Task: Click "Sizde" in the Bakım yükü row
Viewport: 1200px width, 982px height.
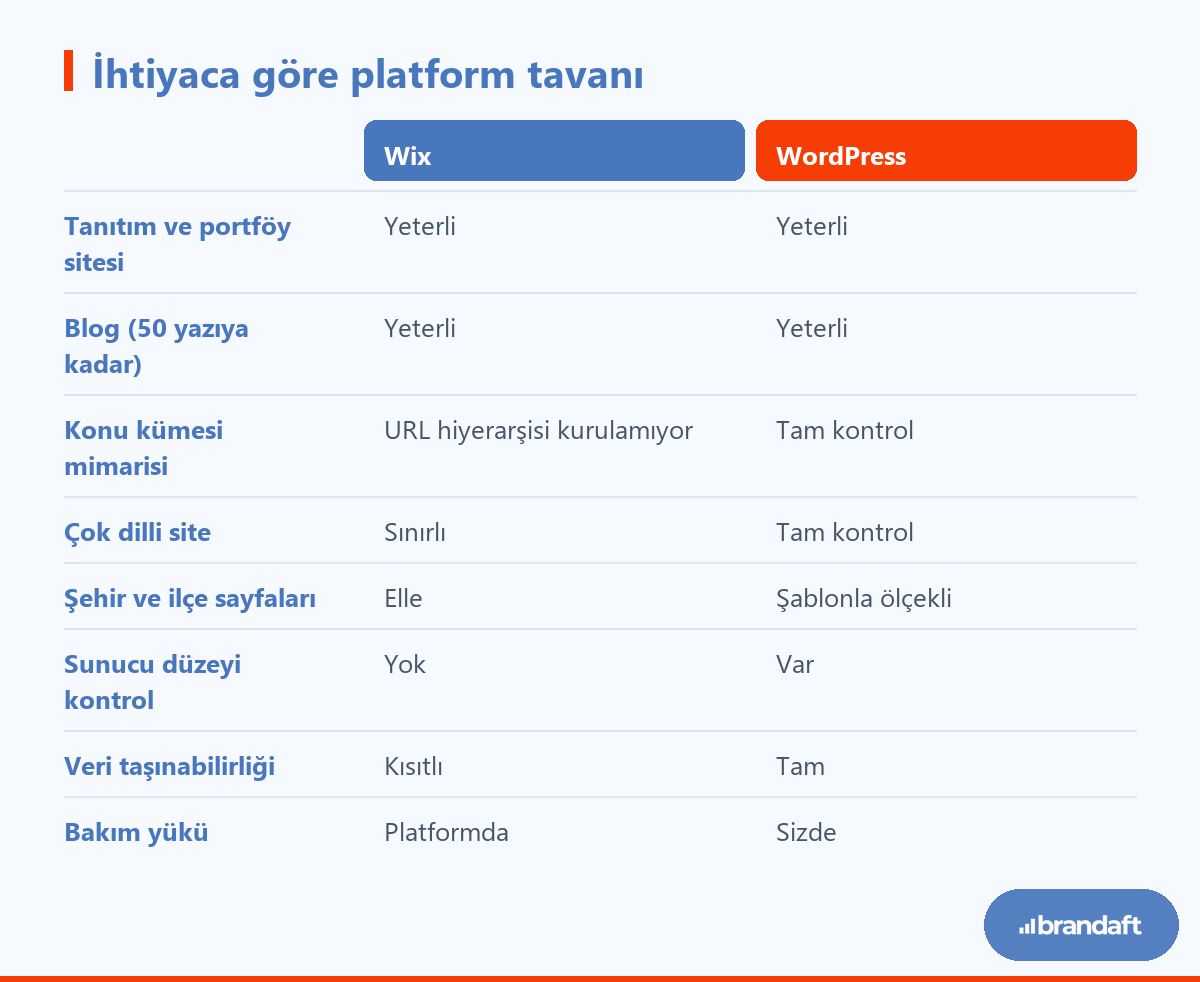Action: (x=806, y=832)
